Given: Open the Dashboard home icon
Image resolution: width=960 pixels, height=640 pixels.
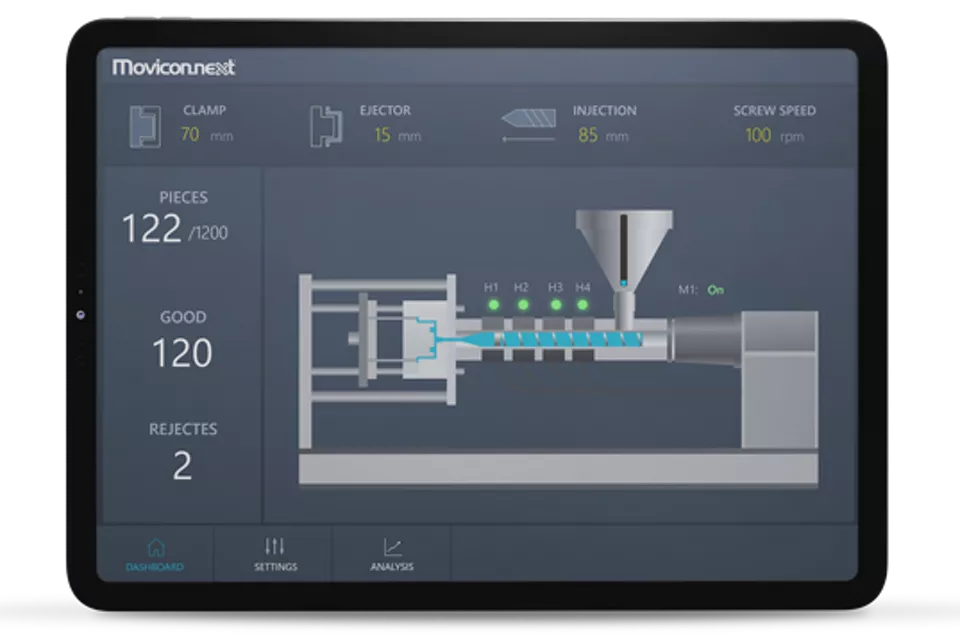Looking at the screenshot, I should [156, 547].
